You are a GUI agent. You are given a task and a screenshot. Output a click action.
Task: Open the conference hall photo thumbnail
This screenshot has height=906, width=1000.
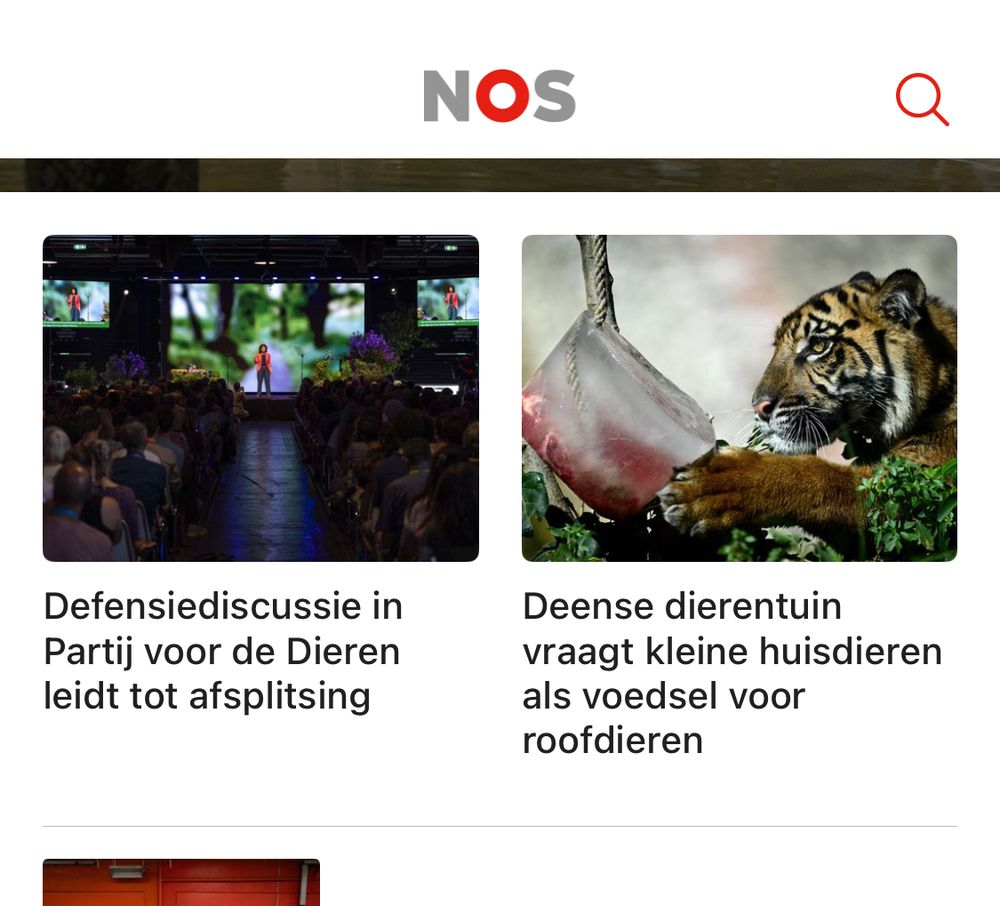[261, 398]
